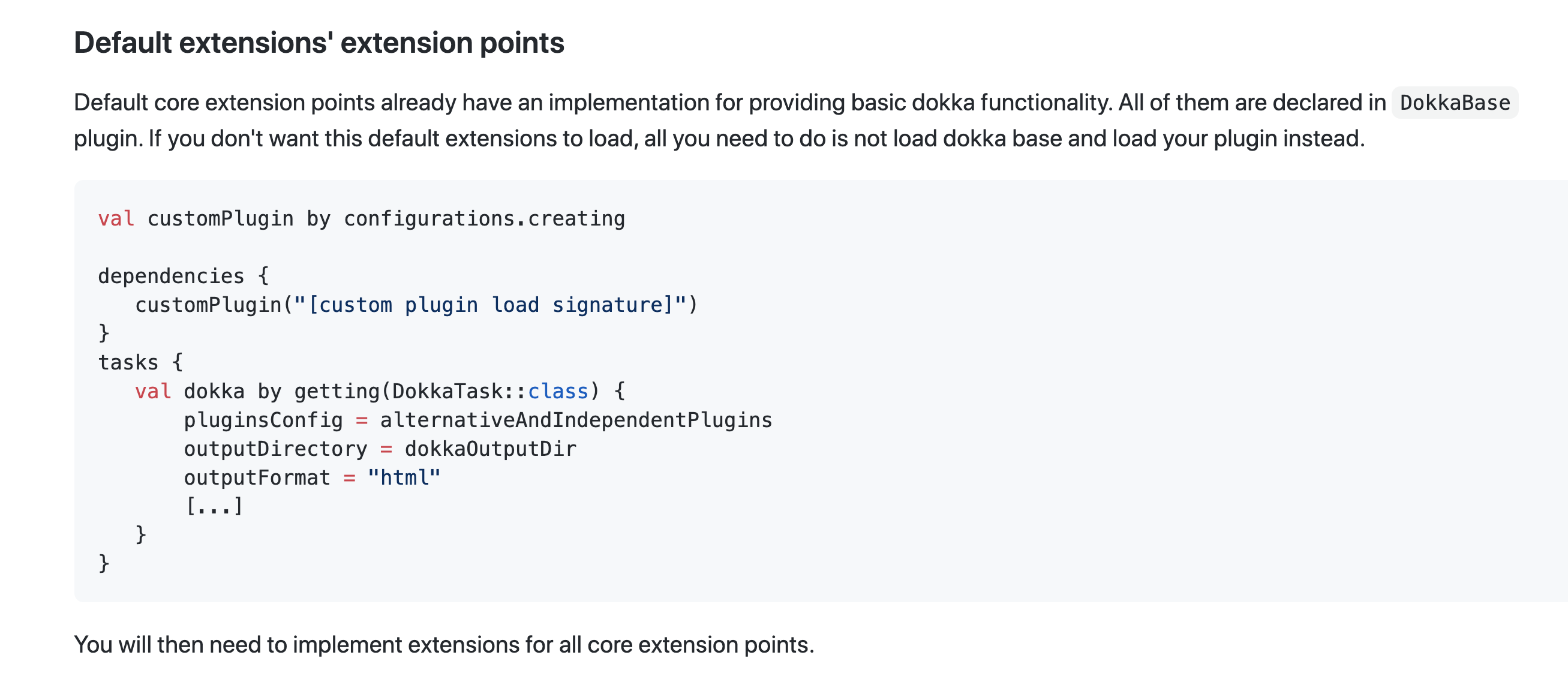Click the 'val customPlugin by configurations.creating' line

click(x=362, y=218)
